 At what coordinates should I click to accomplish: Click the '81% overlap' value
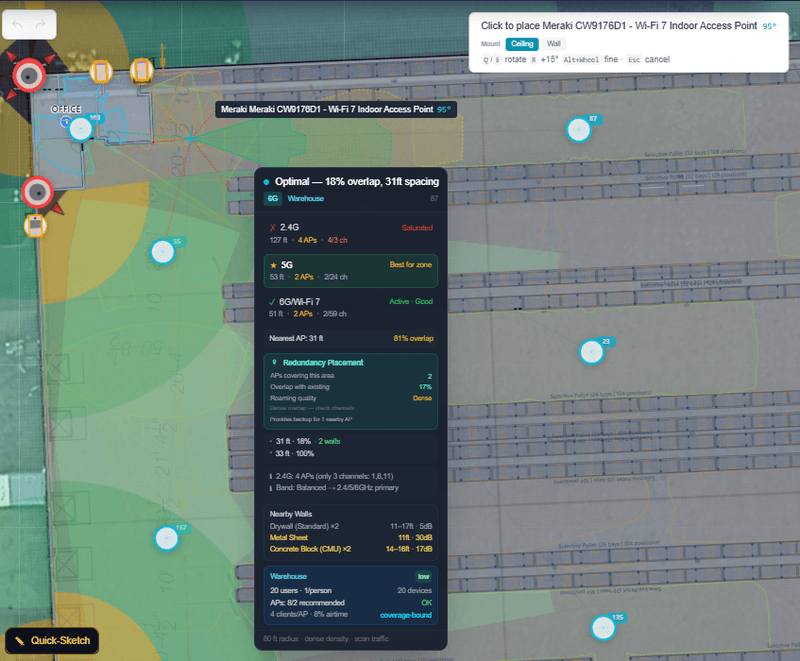(x=413, y=338)
